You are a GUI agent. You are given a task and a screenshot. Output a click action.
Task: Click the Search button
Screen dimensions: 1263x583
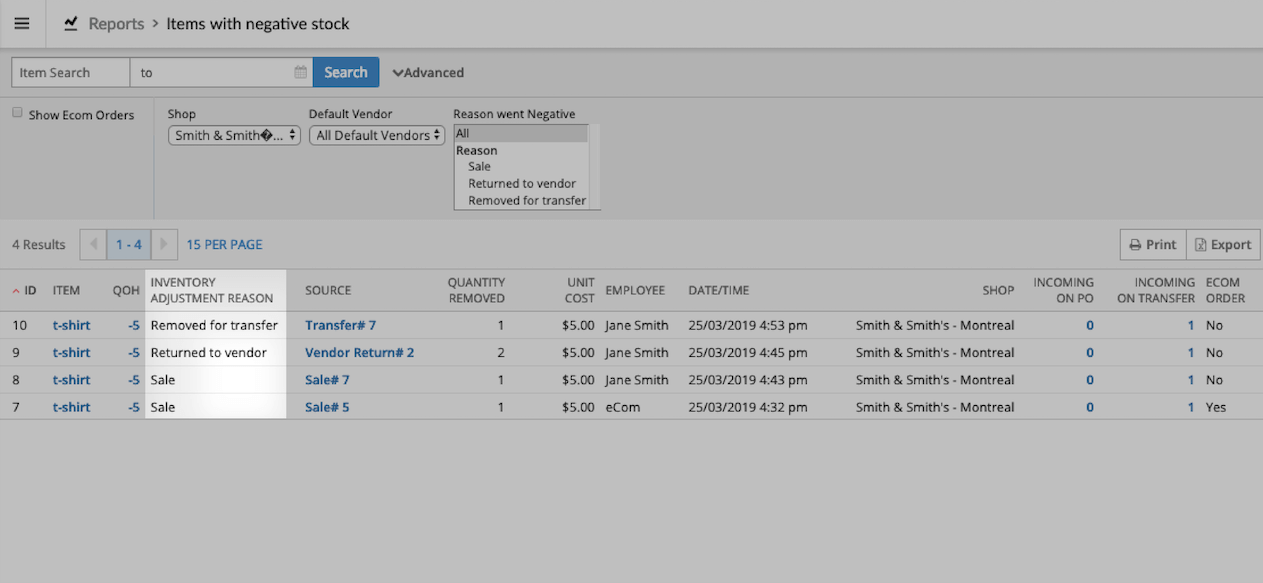[346, 73]
